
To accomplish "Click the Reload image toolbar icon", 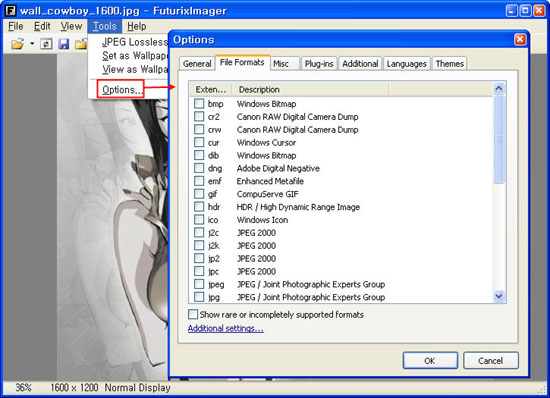I will coord(46,44).
